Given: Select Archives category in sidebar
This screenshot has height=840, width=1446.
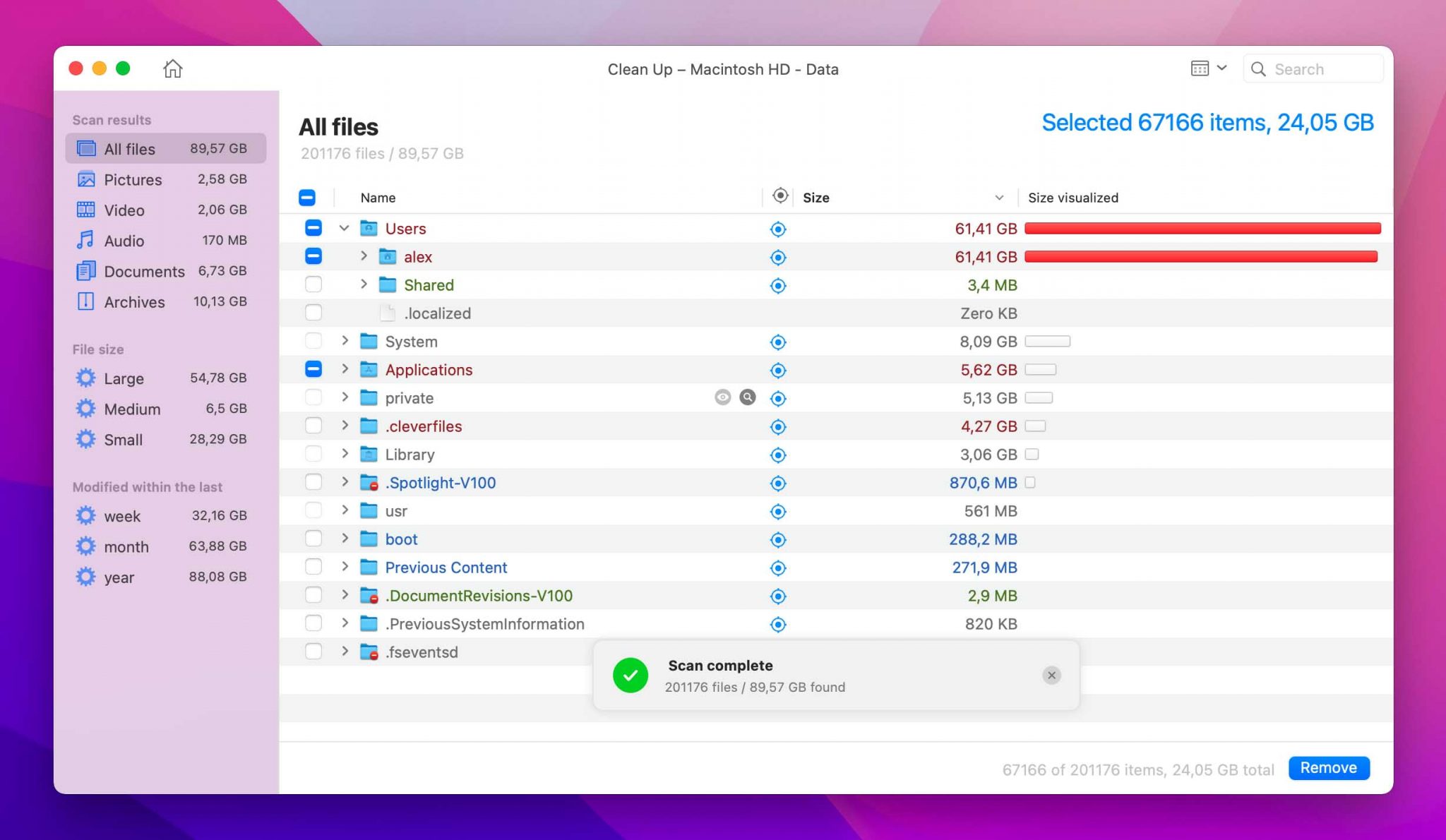Looking at the screenshot, I should tap(166, 301).
